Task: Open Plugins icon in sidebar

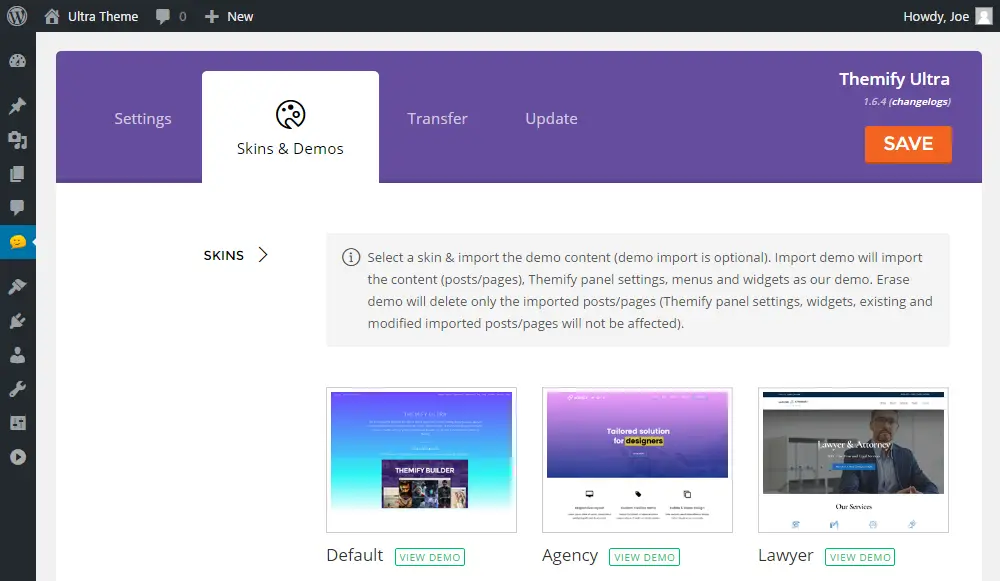Action: [17, 321]
